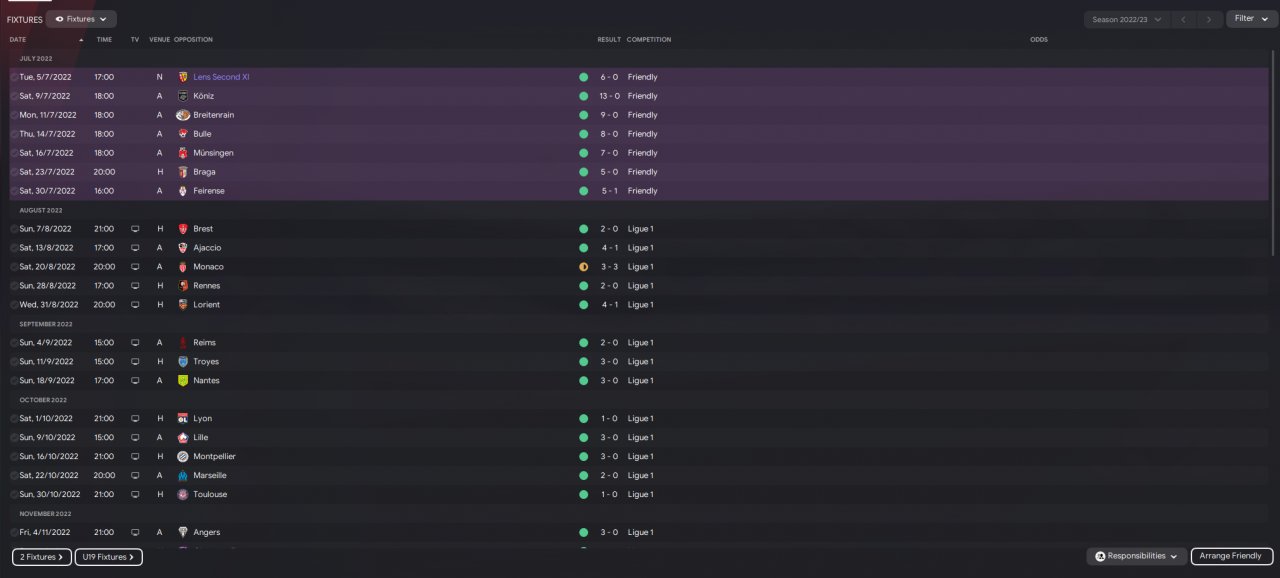This screenshot has height=578, width=1280.
Task: Toggle selection circle for 5/7/2022 fixture
Action: [14, 77]
